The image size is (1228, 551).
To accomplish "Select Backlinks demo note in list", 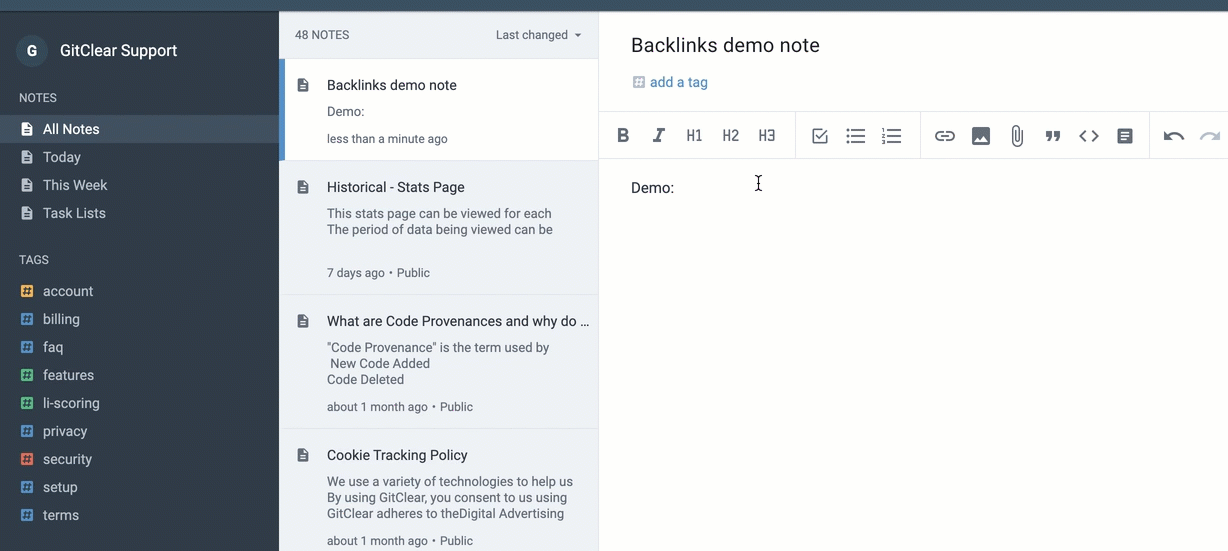I will 439,110.
